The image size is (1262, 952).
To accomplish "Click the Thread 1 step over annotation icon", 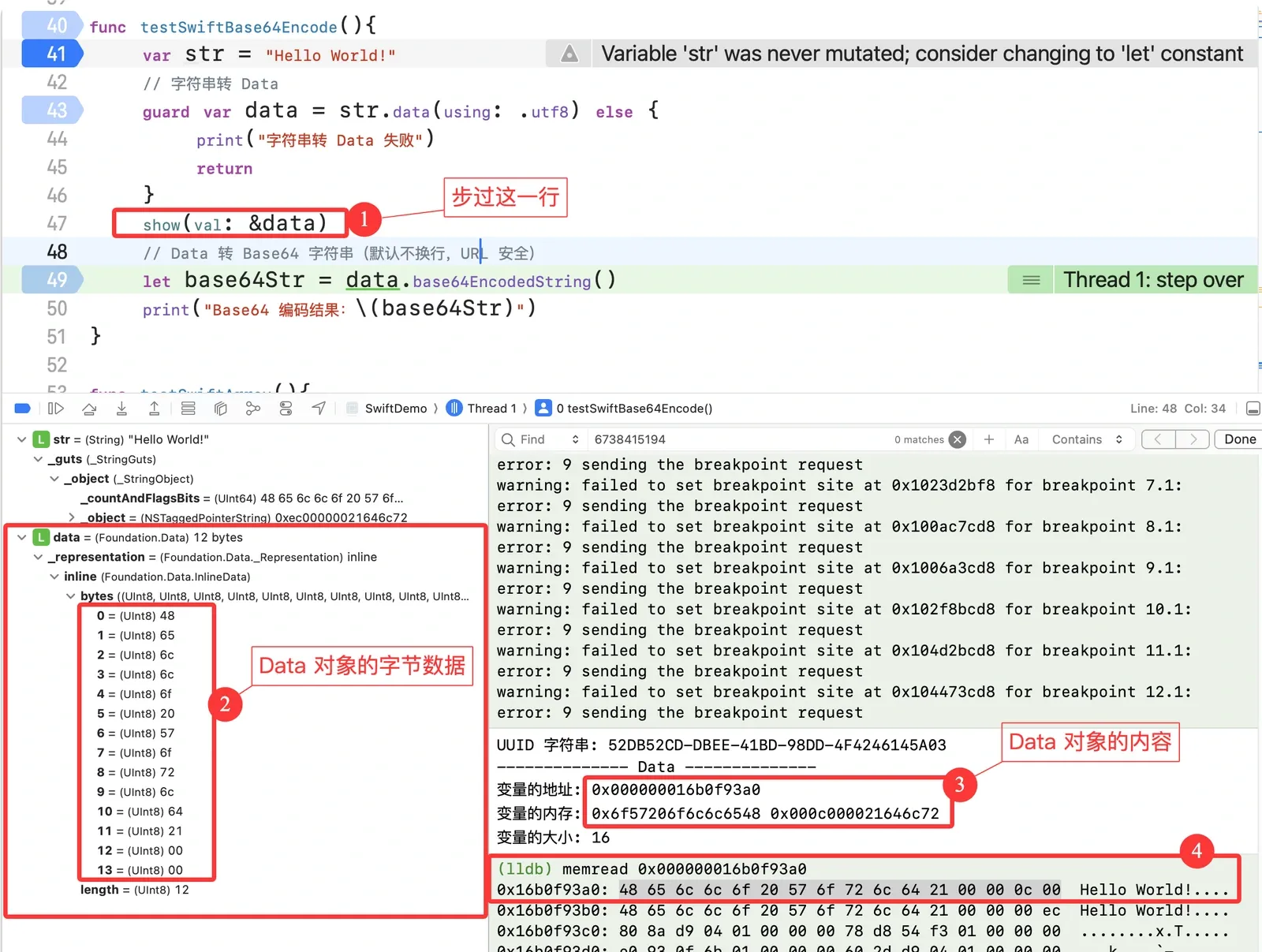I will pos(1031,280).
